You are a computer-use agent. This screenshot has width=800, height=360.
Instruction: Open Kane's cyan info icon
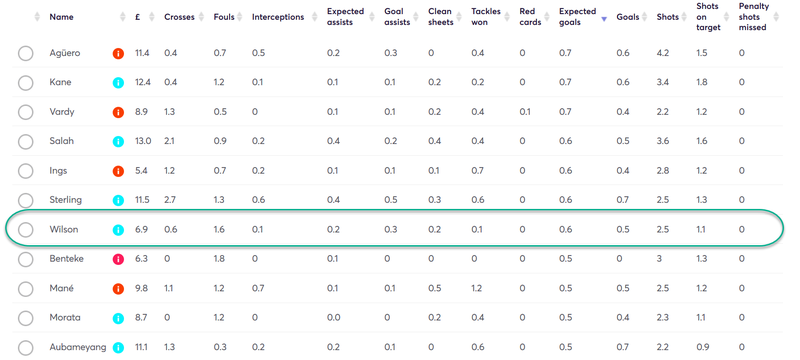118,83
